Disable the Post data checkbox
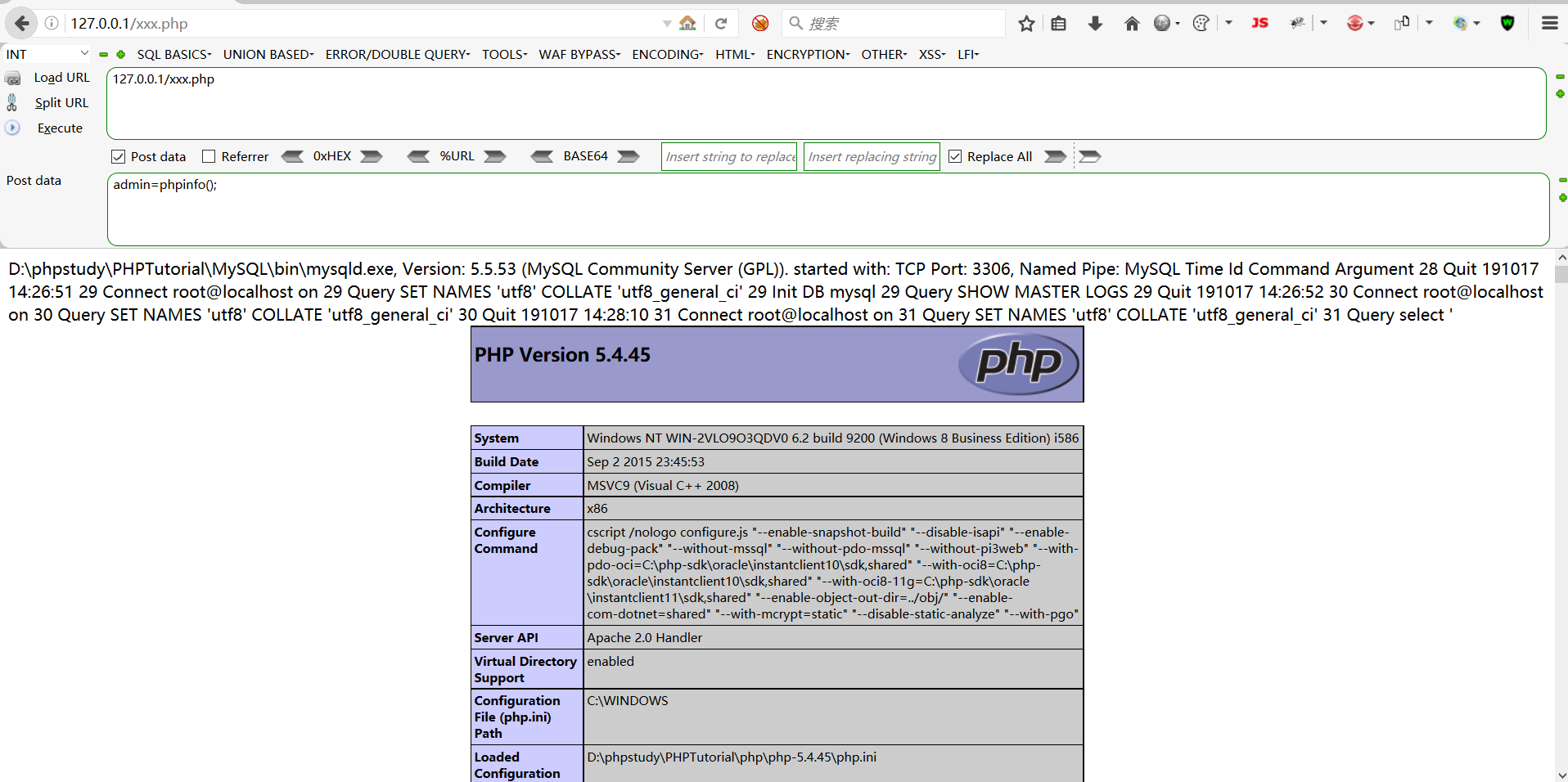 [x=118, y=155]
